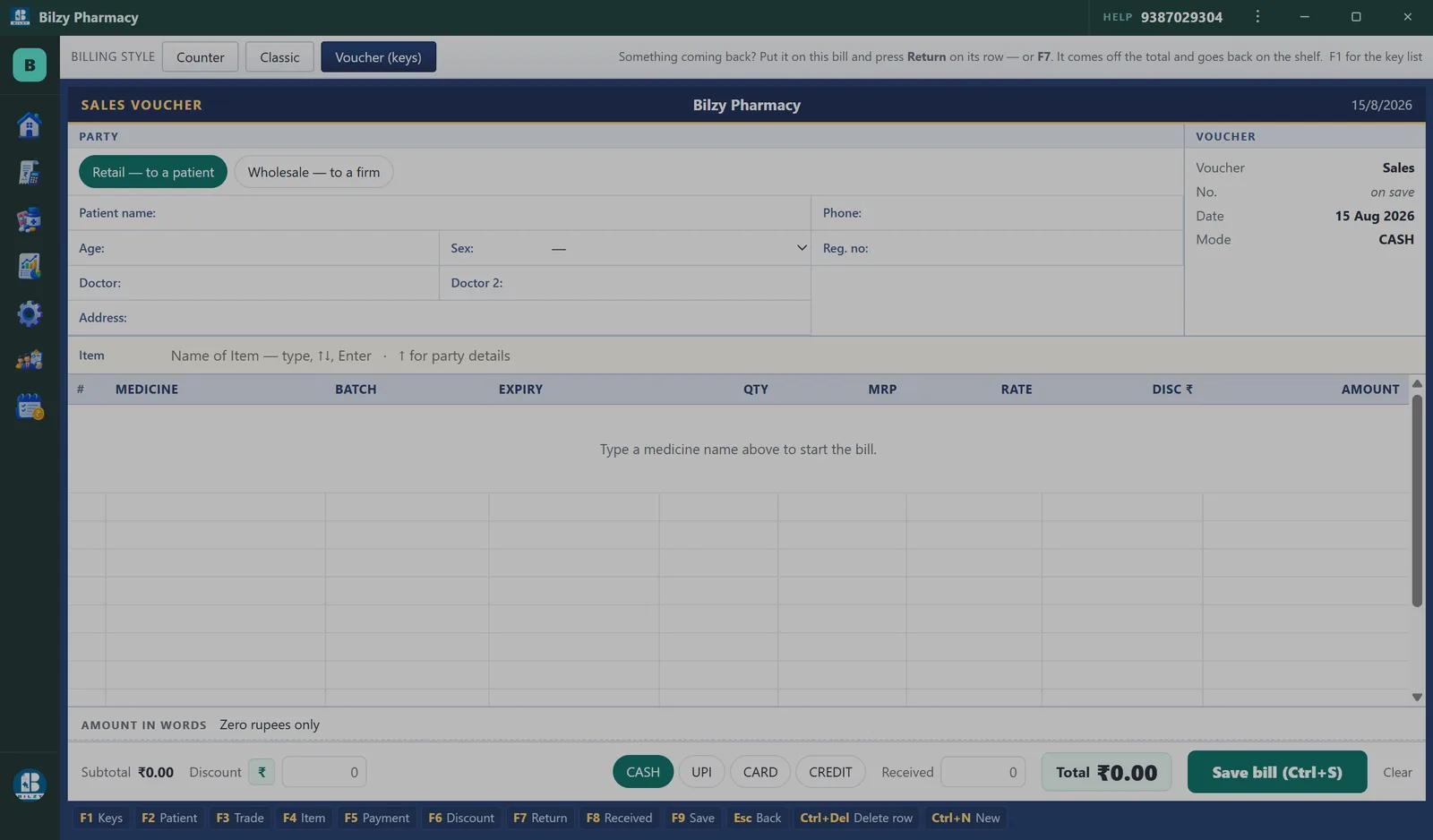1433x840 pixels.
Task: Choose UPI payment mode
Action: point(701,772)
